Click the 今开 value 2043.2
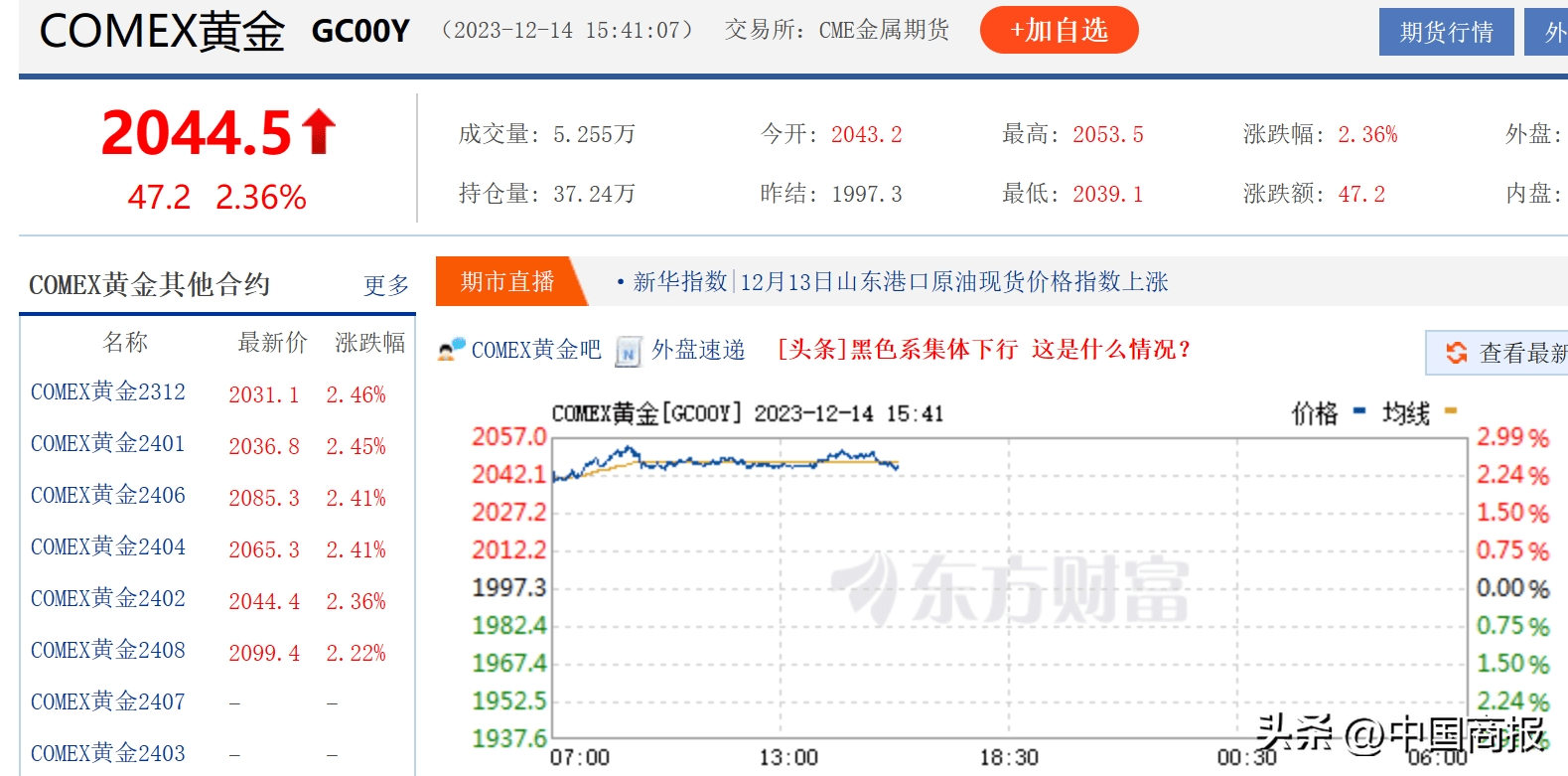1568x776 pixels. point(867,135)
